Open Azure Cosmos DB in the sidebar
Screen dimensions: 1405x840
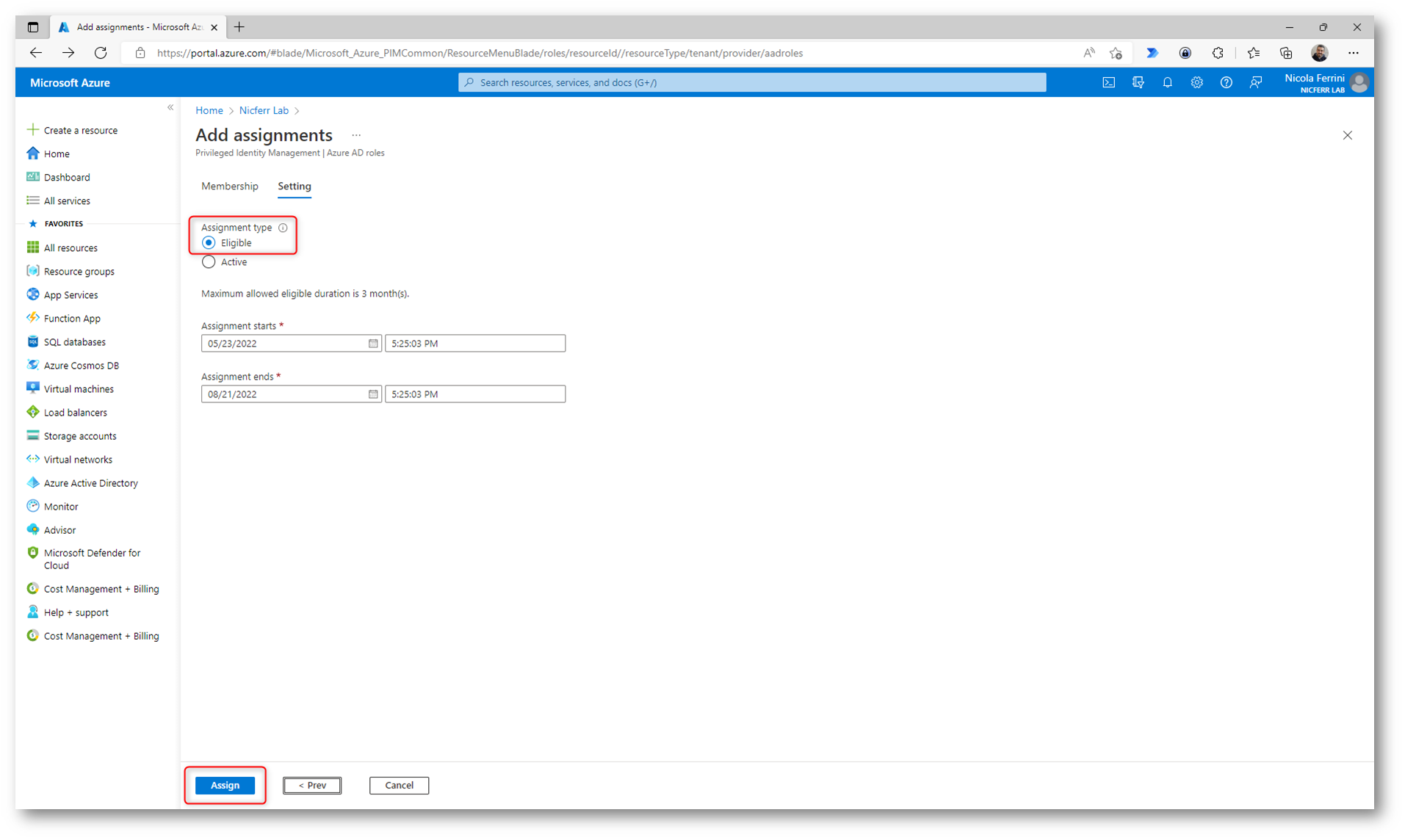click(81, 365)
